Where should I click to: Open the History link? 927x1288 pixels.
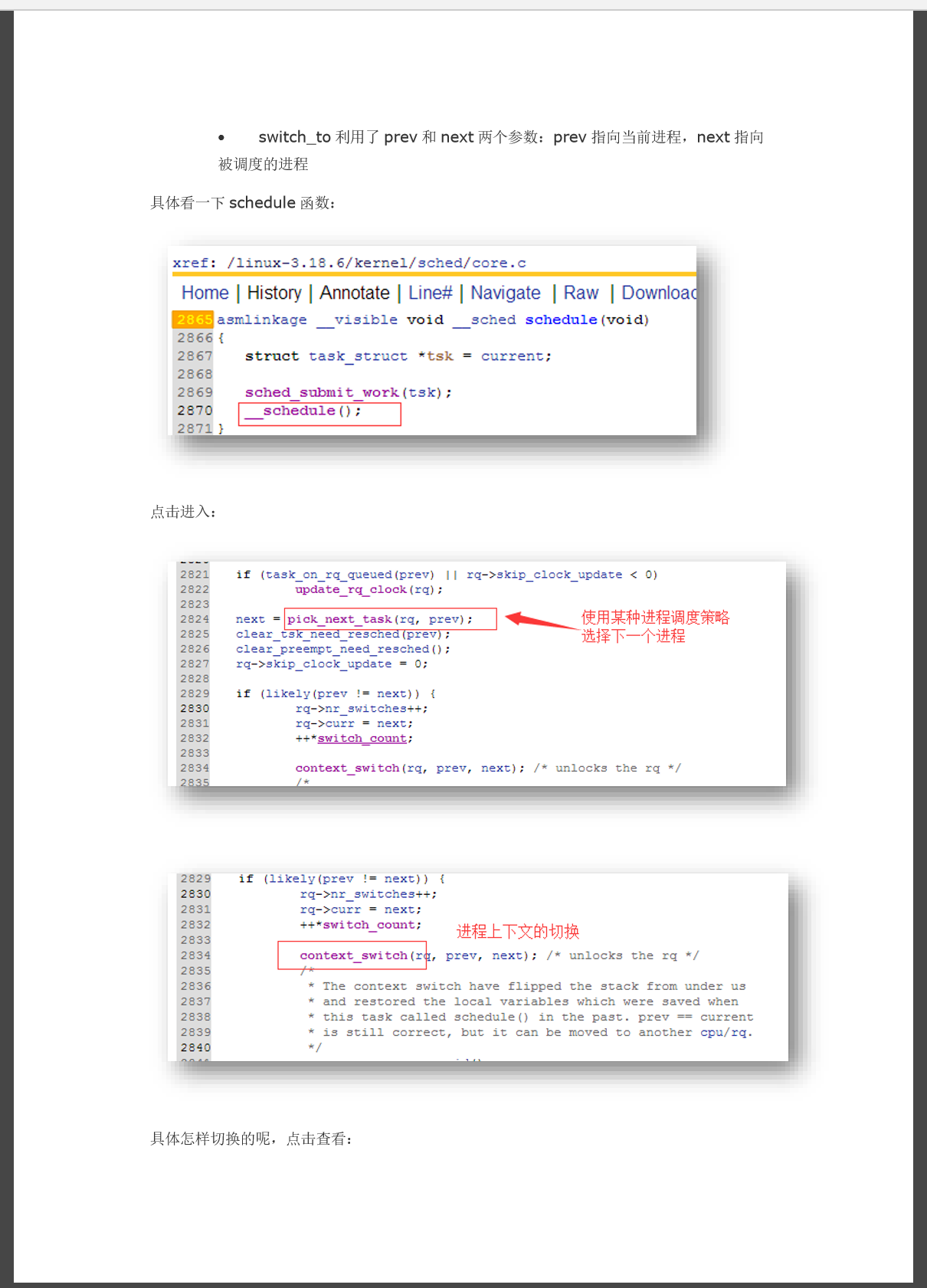(274, 293)
